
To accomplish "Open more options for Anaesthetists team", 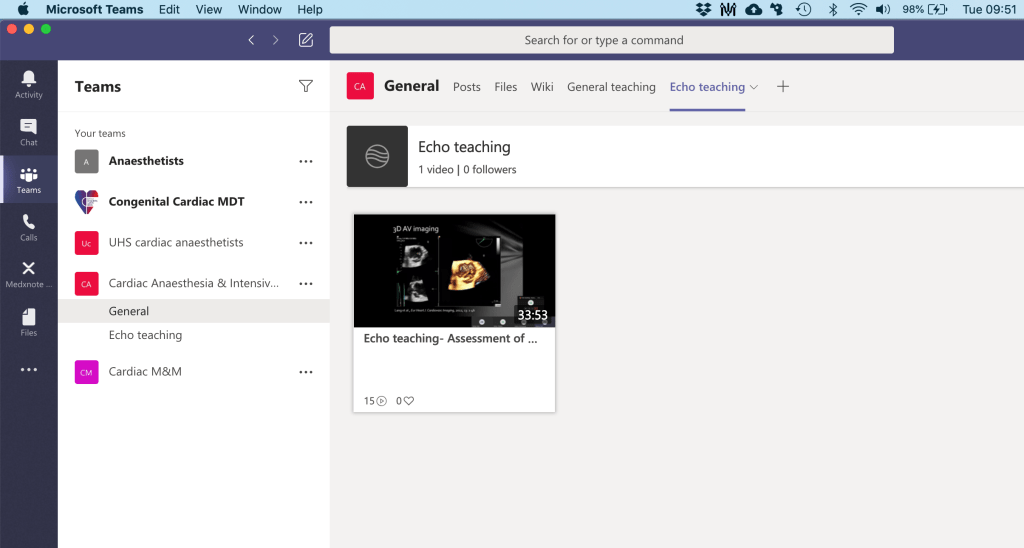I will point(306,161).
